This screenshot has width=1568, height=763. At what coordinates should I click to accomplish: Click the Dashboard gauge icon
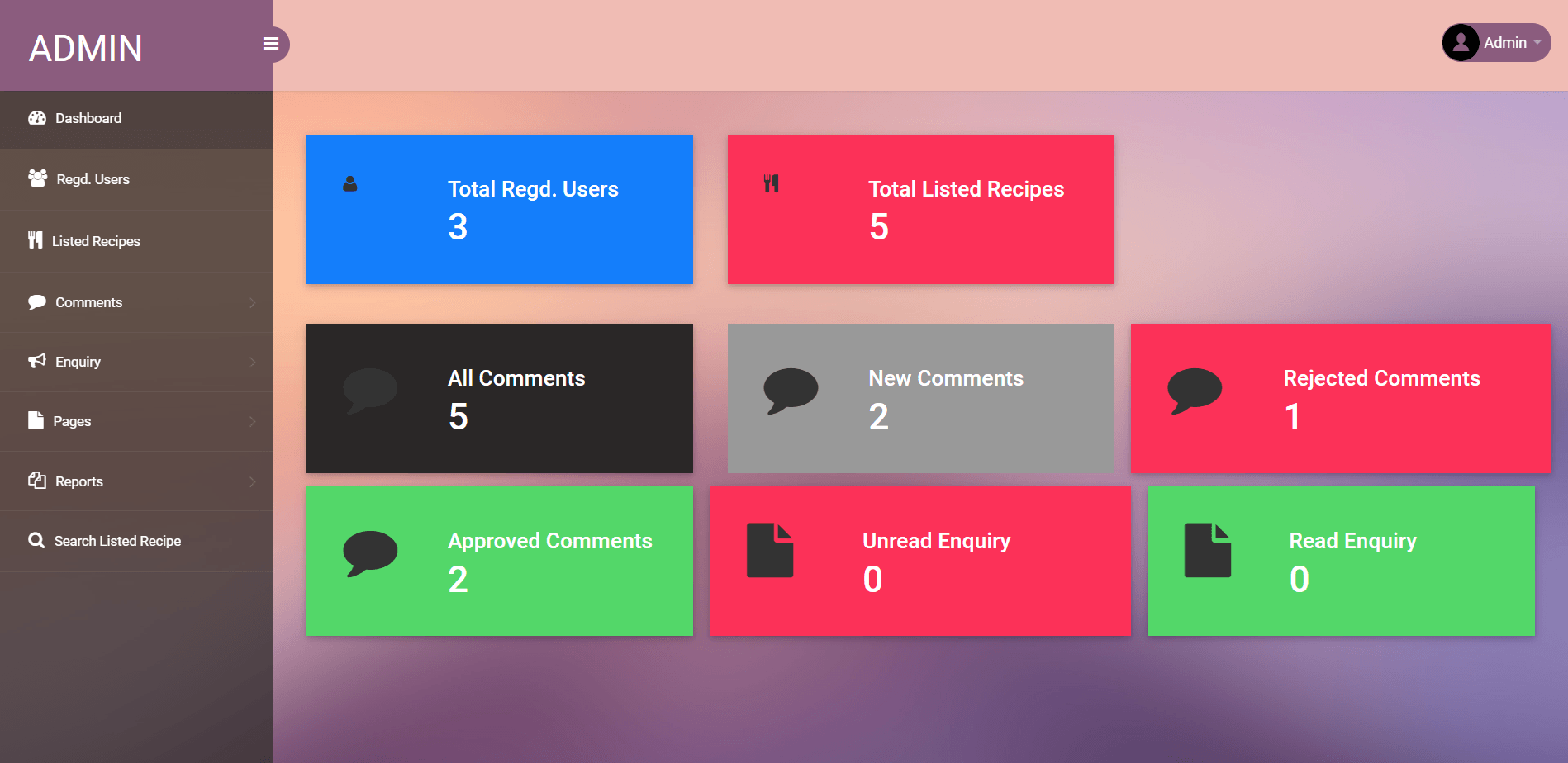point(37,118)
